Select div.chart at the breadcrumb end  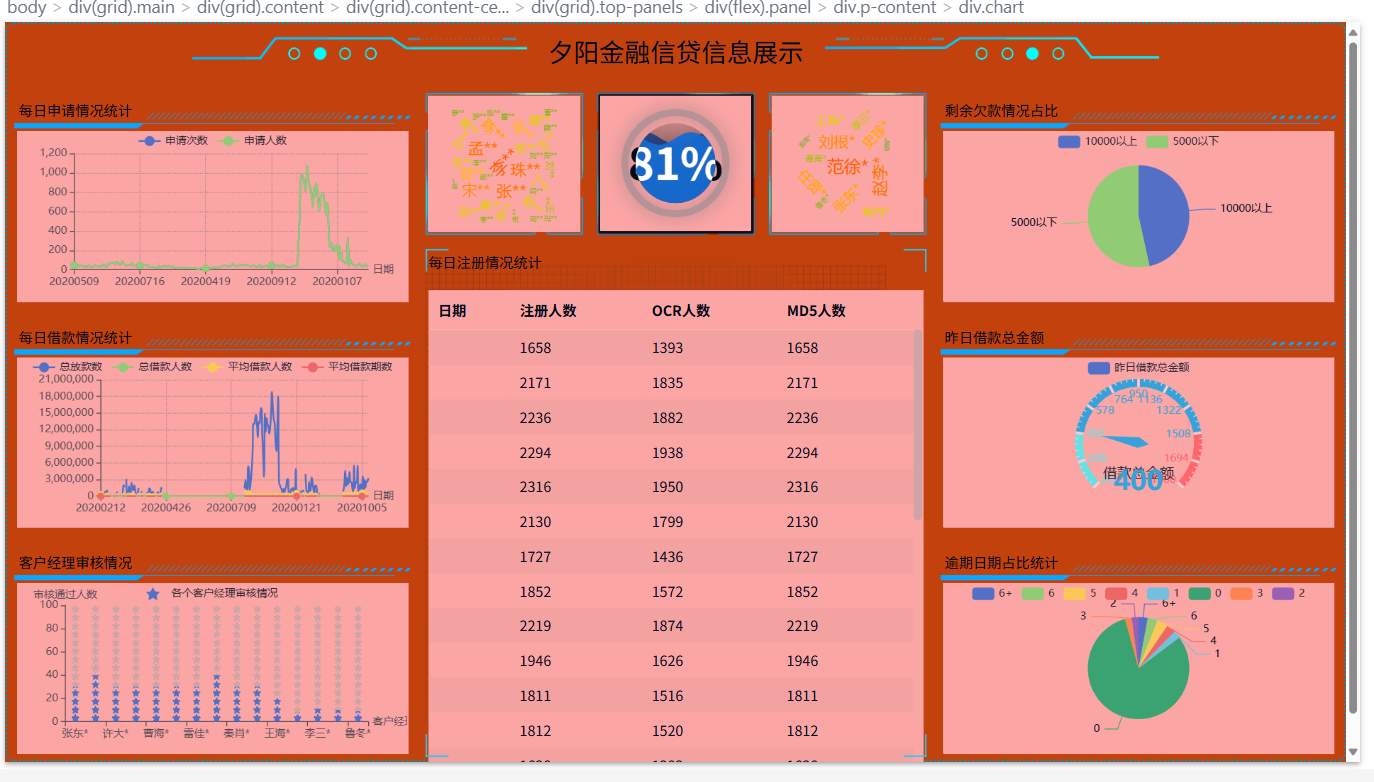point(990,8)
